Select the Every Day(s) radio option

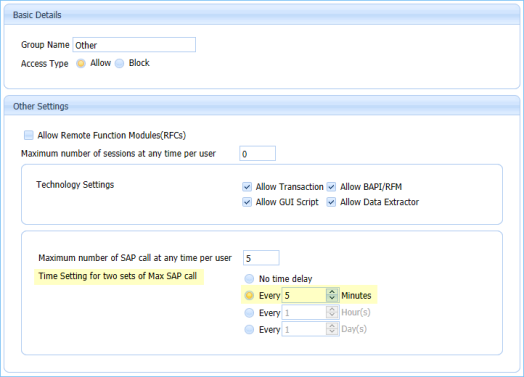tap(249, 330)
